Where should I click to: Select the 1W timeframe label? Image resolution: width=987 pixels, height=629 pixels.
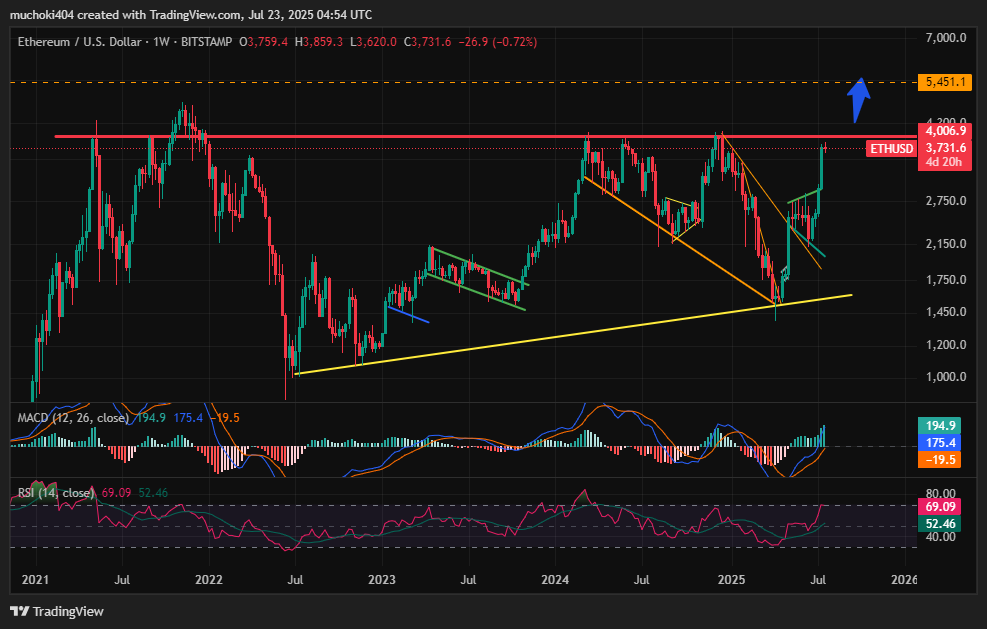(161, 42)
